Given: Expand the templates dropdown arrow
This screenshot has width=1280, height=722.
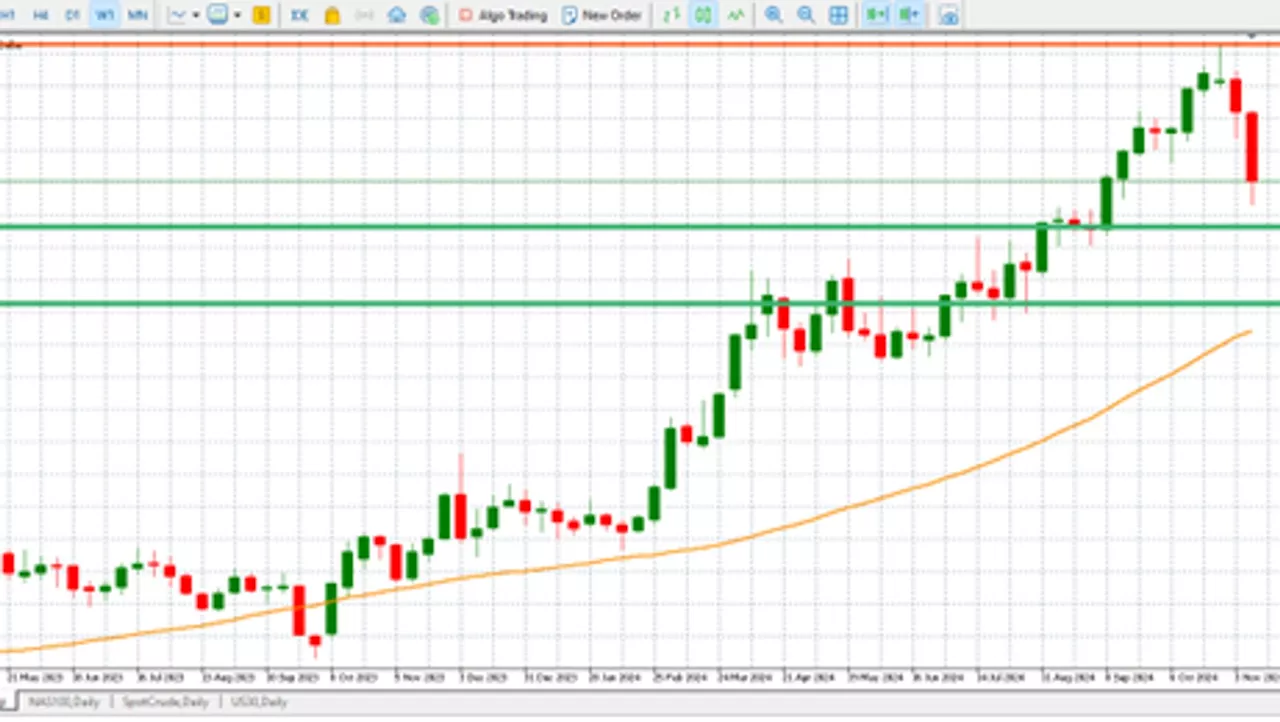Looking at the screenshot, I should pyautogui.click(x=237, y=15).
